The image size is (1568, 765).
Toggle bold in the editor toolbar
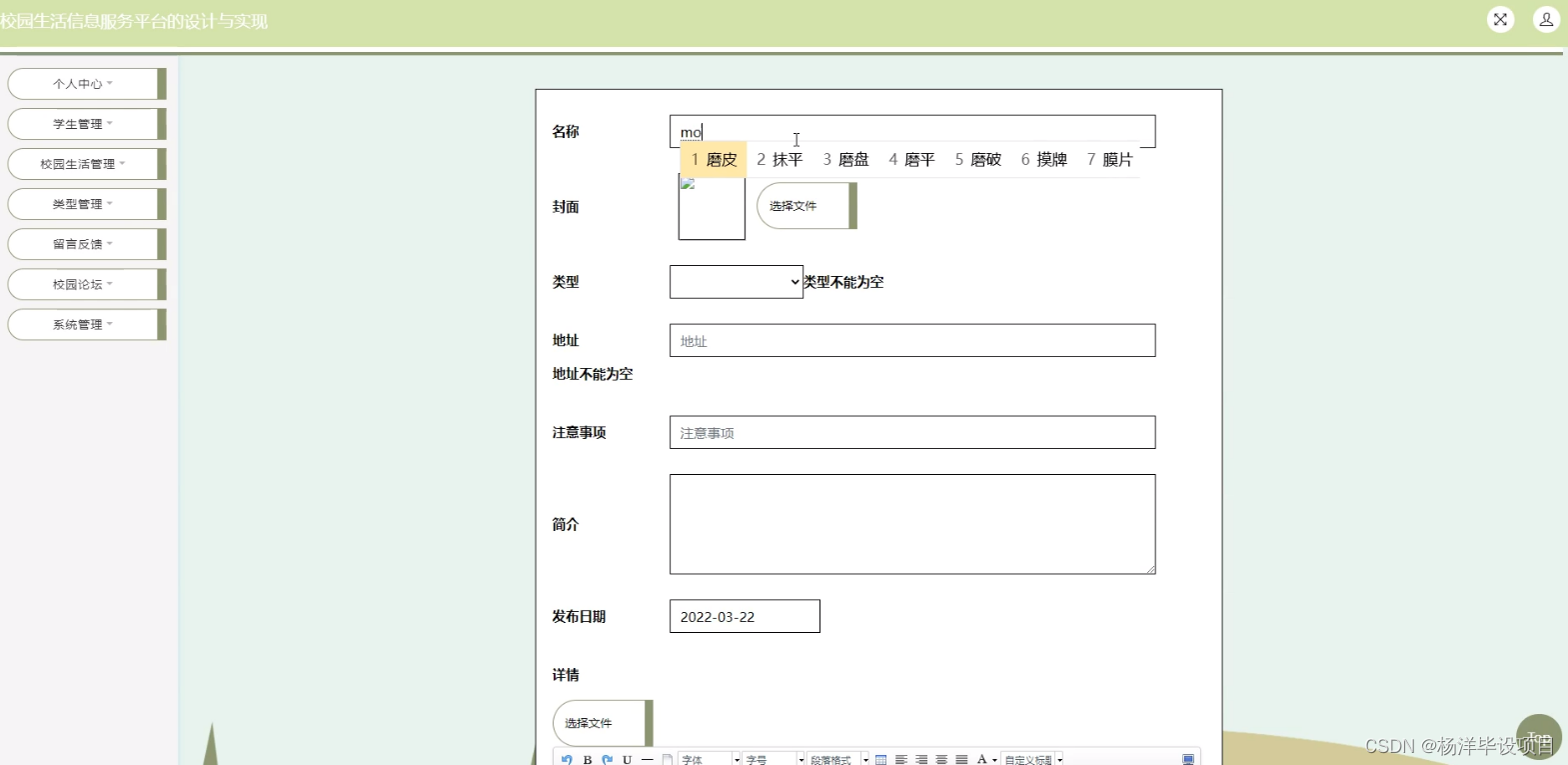click(x=588, y=760)
